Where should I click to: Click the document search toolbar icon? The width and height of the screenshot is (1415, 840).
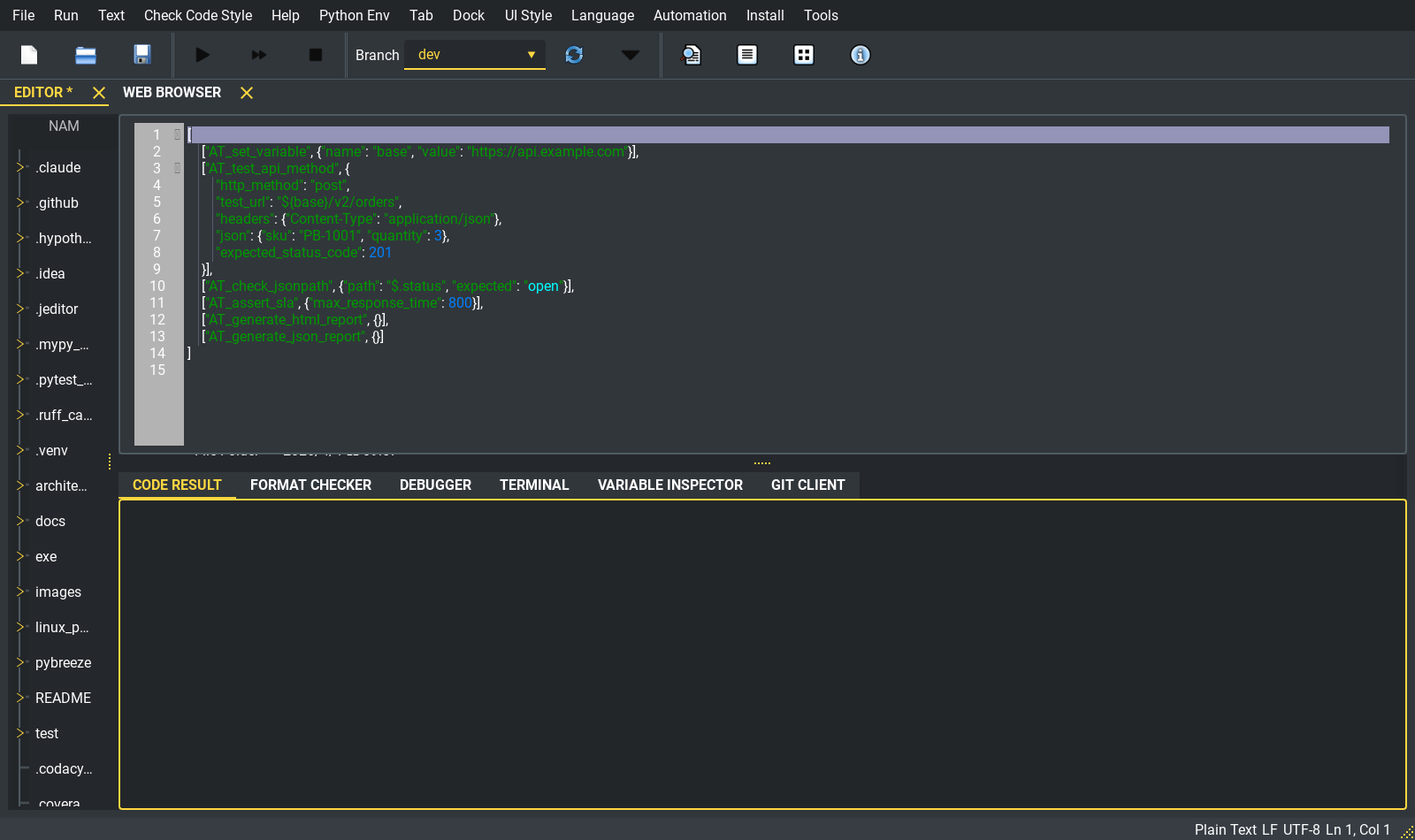point(691,55)
